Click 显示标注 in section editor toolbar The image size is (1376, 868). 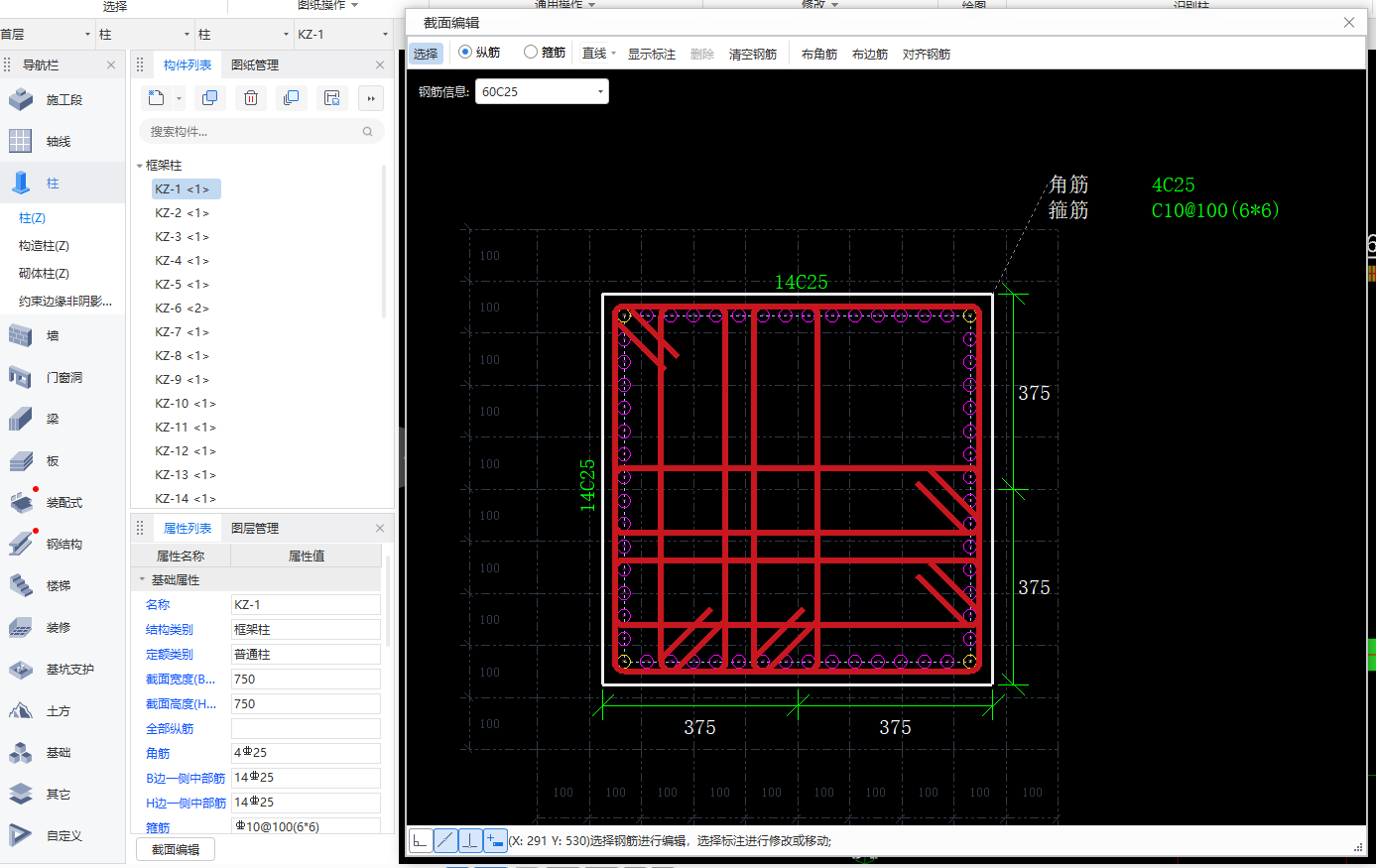click(x=652, y=54)
